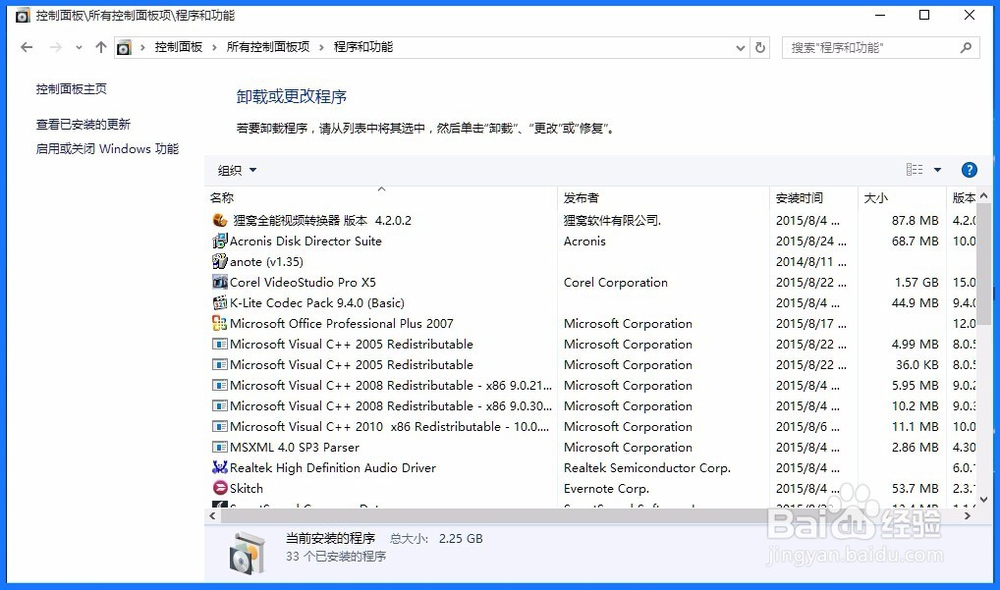
Task: Click the Acronis Disk Director Suite icon
Action: point(221,241)
